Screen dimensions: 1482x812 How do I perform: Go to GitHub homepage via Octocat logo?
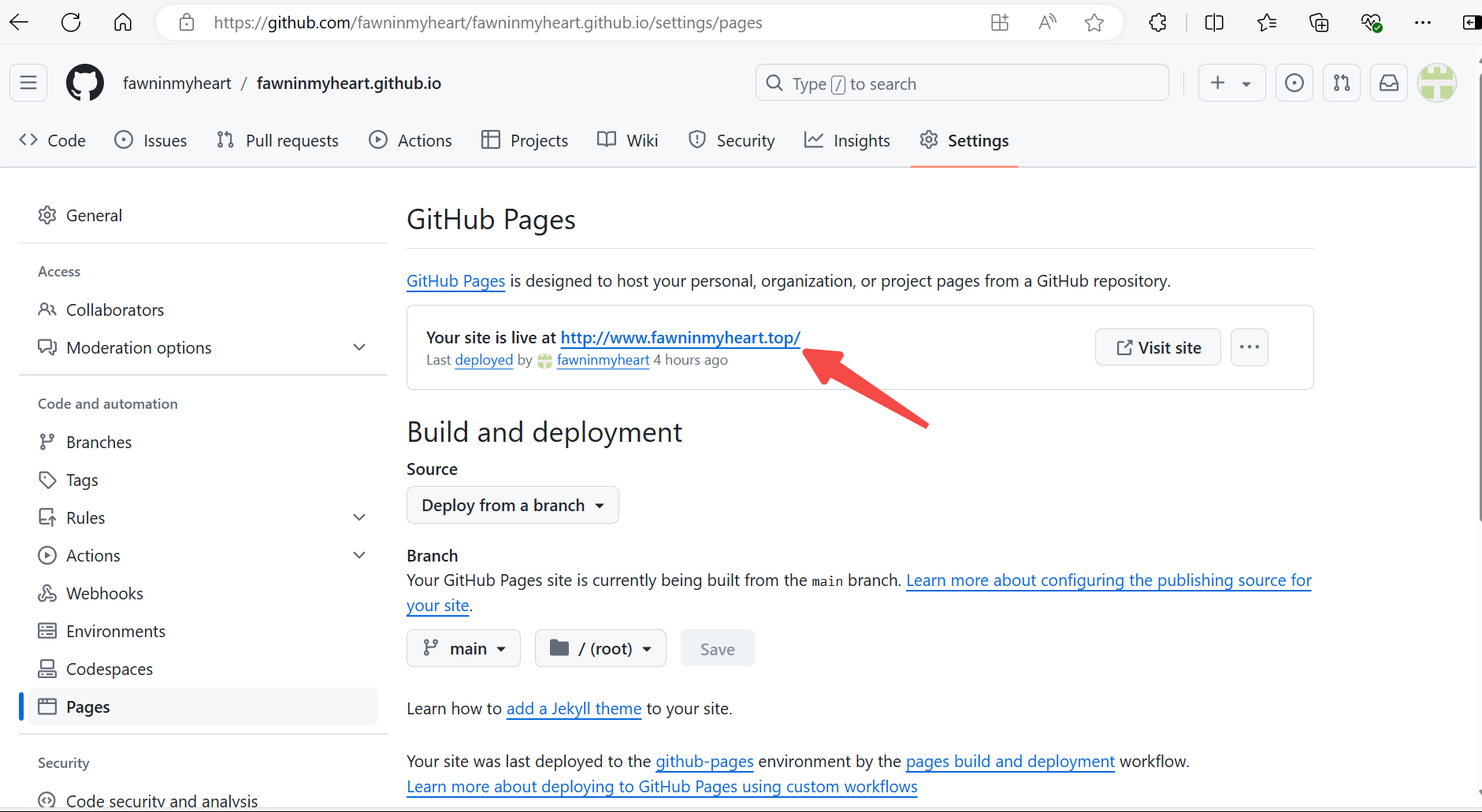tap(85, 83)
